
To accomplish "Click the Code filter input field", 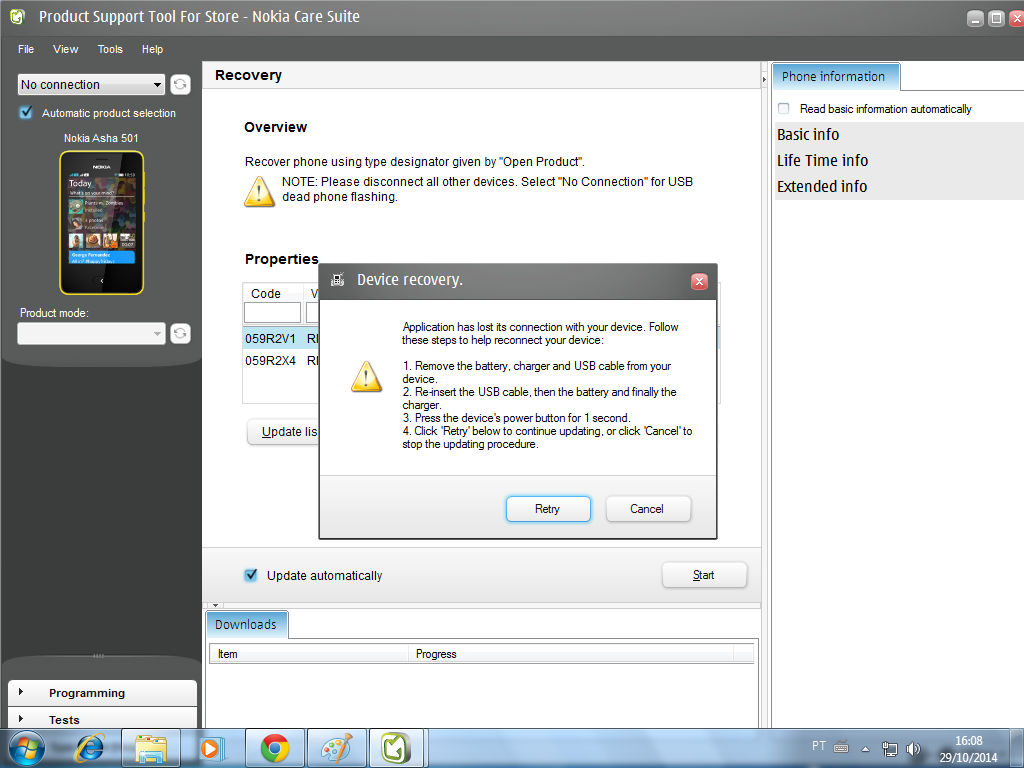I will click(x=272, y=312).
